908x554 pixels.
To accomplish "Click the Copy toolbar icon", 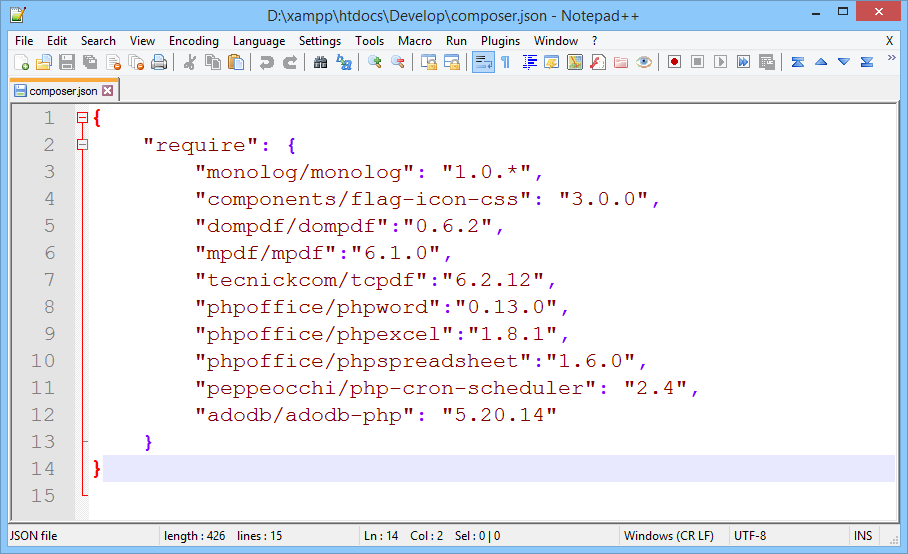I will coord(213,62).
